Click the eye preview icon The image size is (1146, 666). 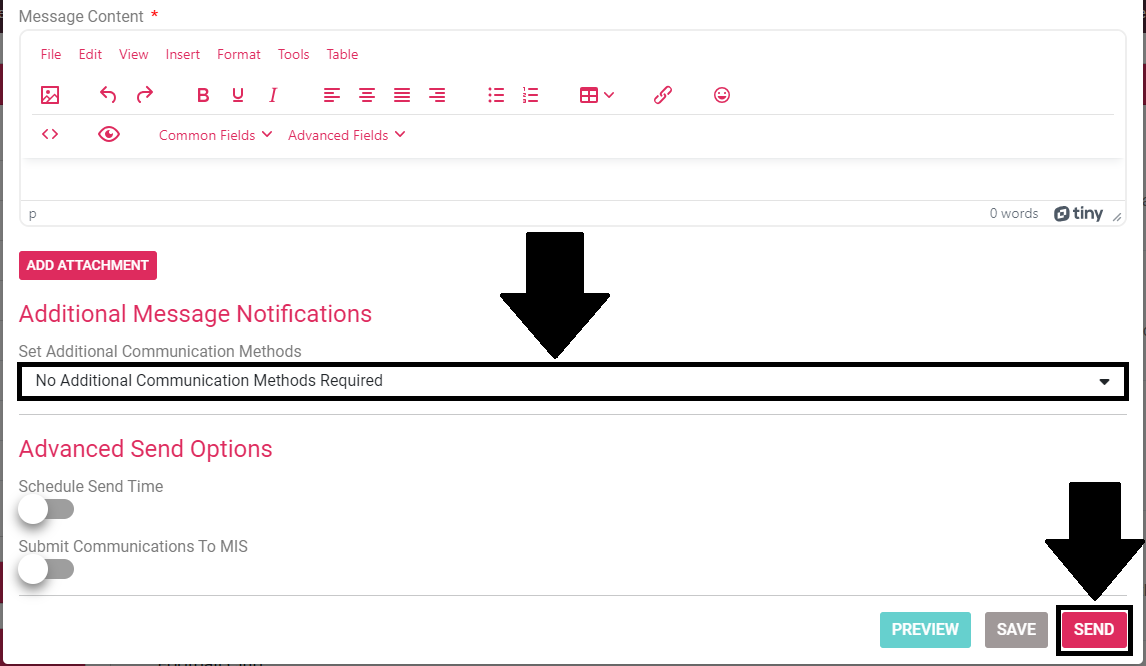(109, 134)
